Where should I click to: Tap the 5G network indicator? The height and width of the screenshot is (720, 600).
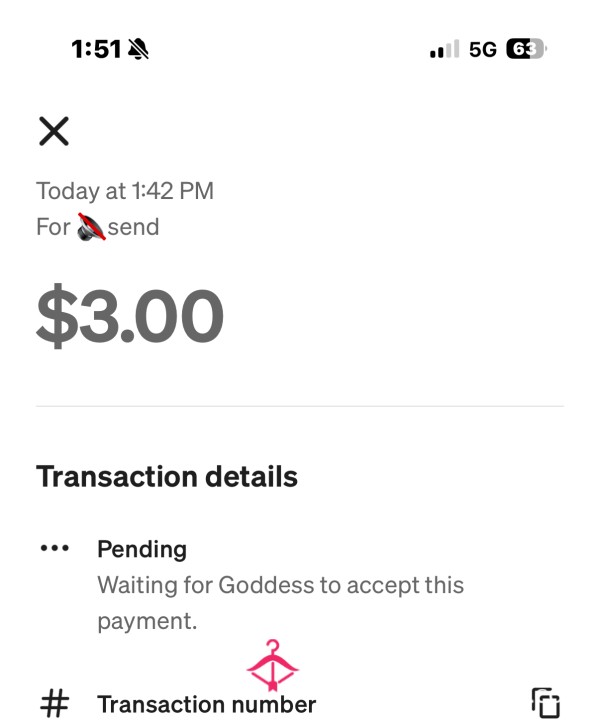pos(482,49)
